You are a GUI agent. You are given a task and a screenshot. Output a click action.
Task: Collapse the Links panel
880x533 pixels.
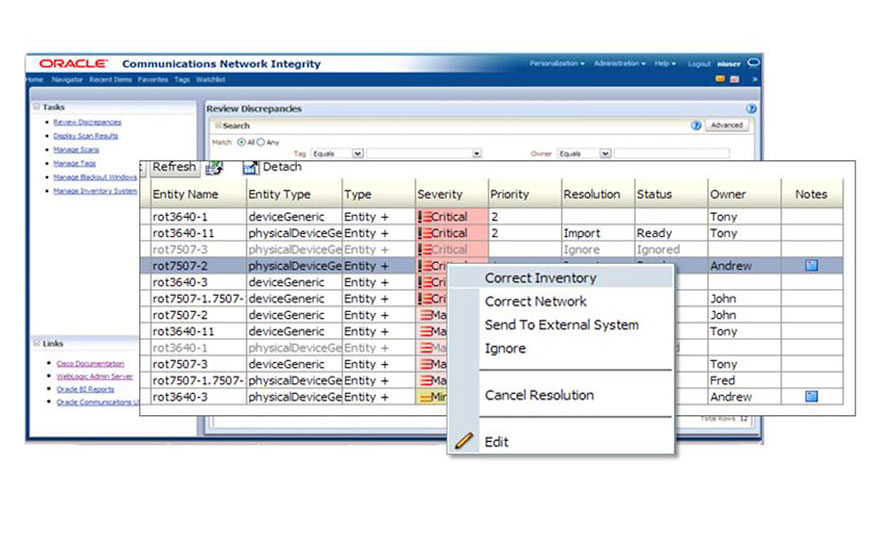coord(36,343)
